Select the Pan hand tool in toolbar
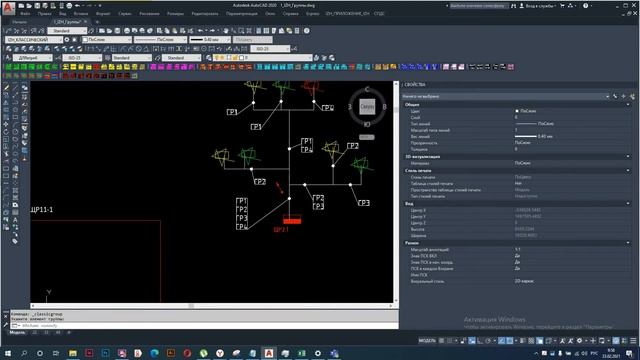 click(226, 31)
